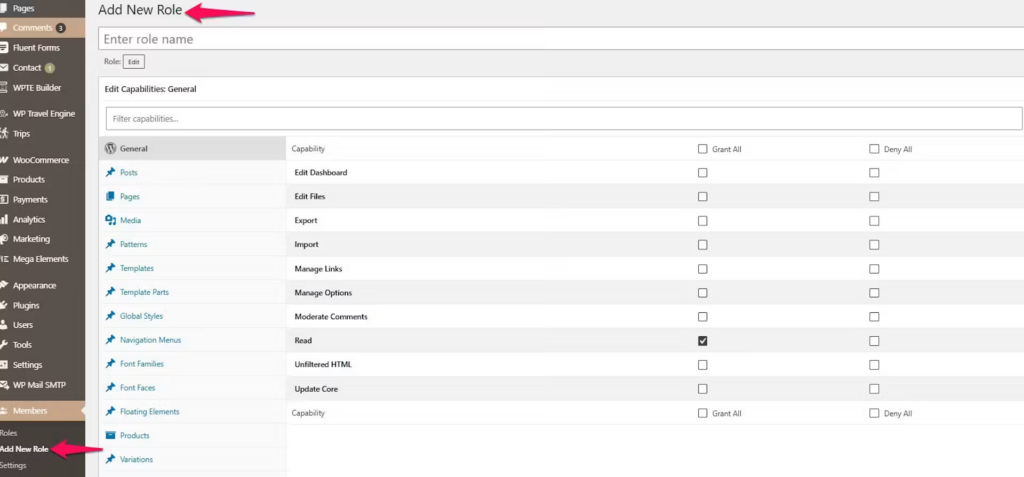This screenshot has width=1024, height=477.
Task: Click the Mega Elements icon
Action: pyautogui.click(x=3, y=259)
